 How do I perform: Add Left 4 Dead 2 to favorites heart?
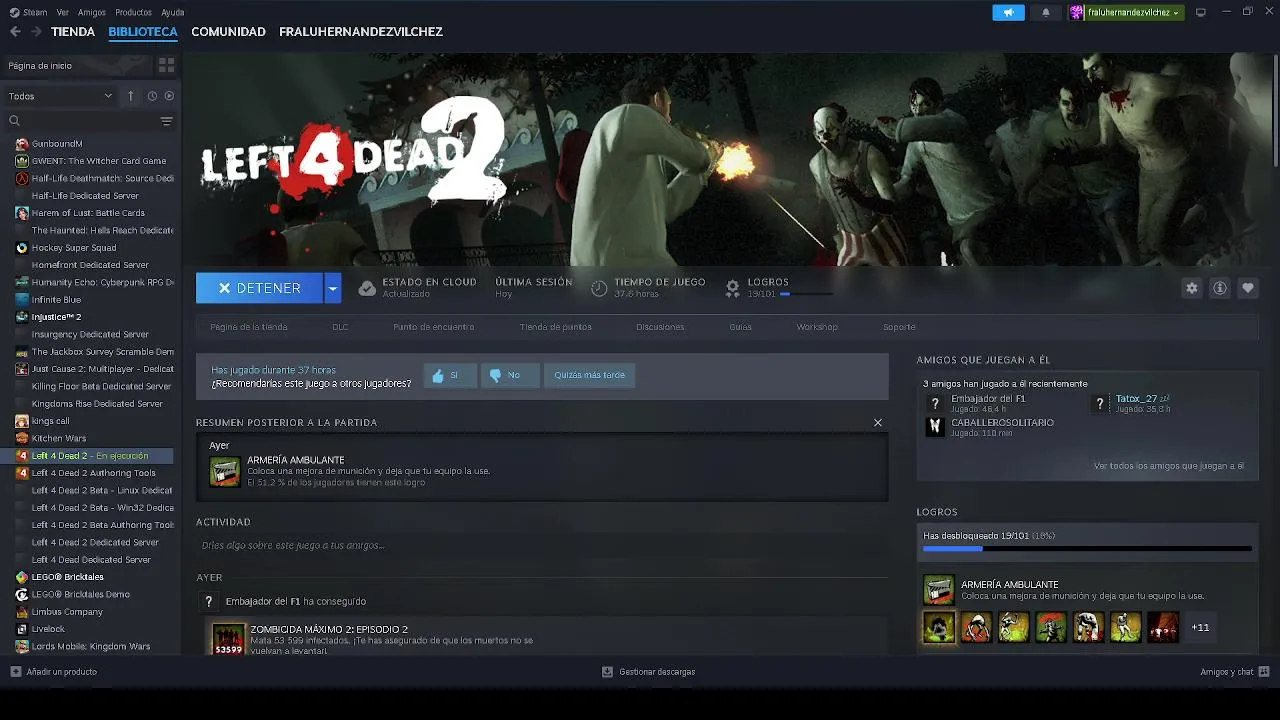click(x=1247, y=288)
